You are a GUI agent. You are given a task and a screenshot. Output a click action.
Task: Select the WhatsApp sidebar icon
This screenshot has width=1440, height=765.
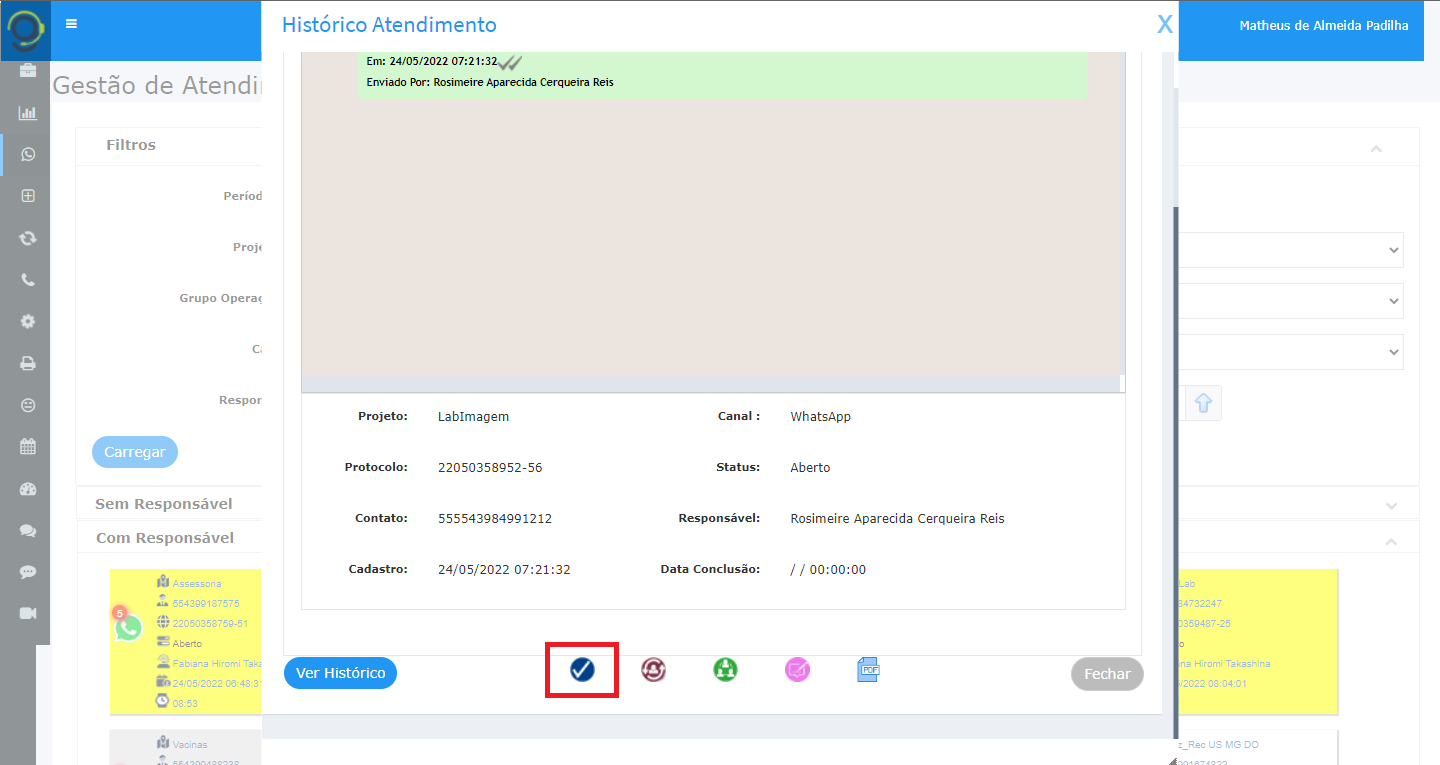[28, 154]
